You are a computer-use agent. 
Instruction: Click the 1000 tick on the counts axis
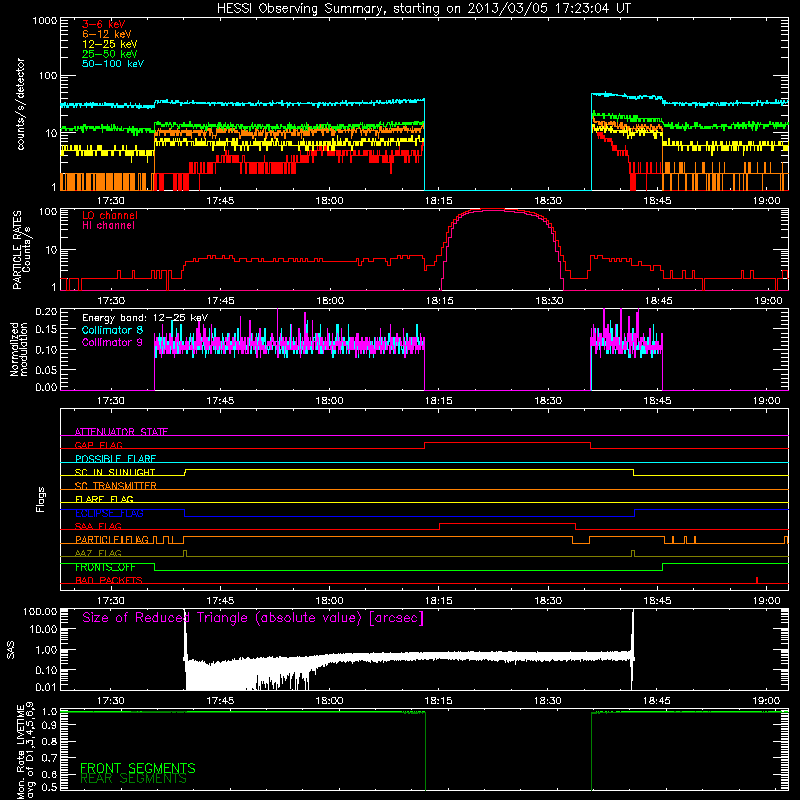click(44, 21)
